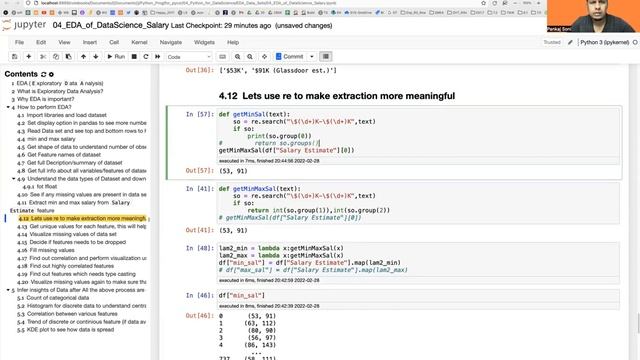Click the crosshair toolbar icon

click(x=264, y=57)
